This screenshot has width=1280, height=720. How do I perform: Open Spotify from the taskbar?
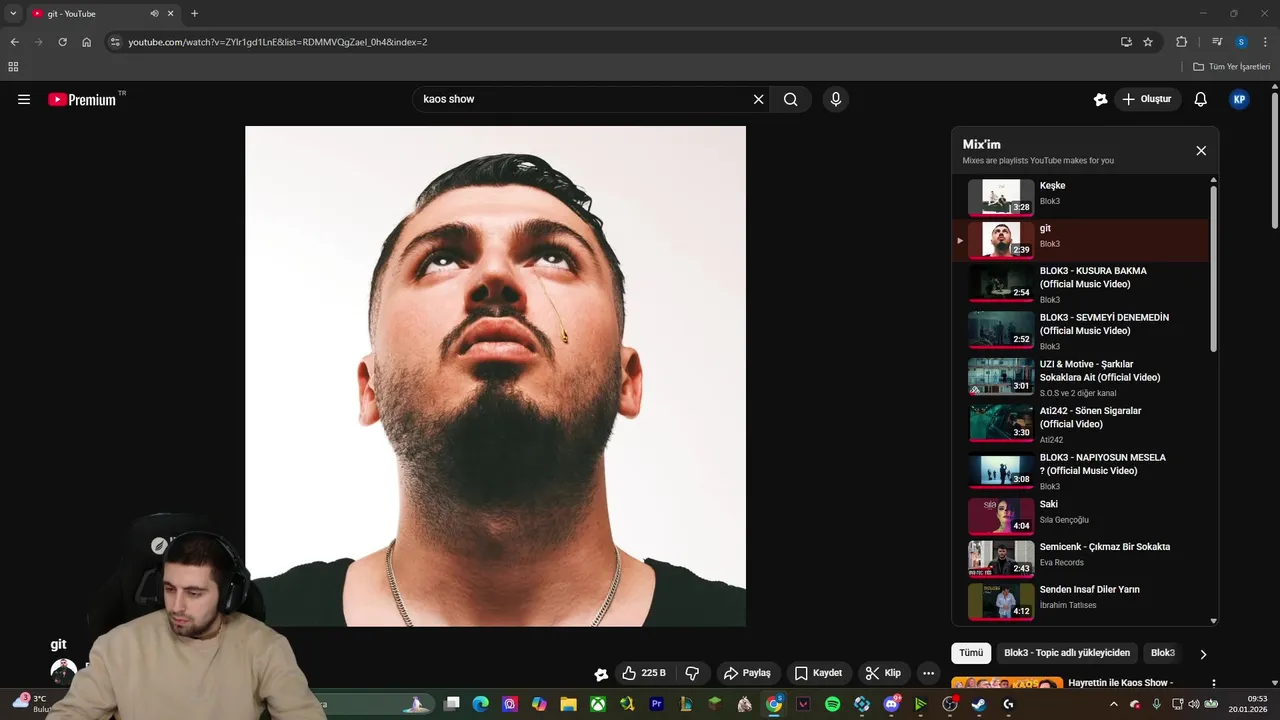click(832, 704)
